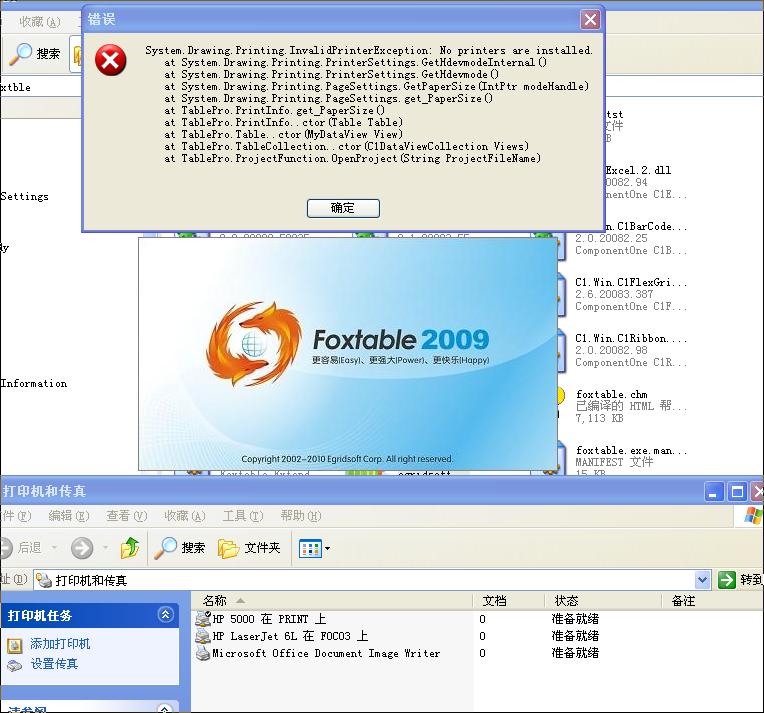
Task: Minimize the Printers and Faxes window
Action: point(714,492)
